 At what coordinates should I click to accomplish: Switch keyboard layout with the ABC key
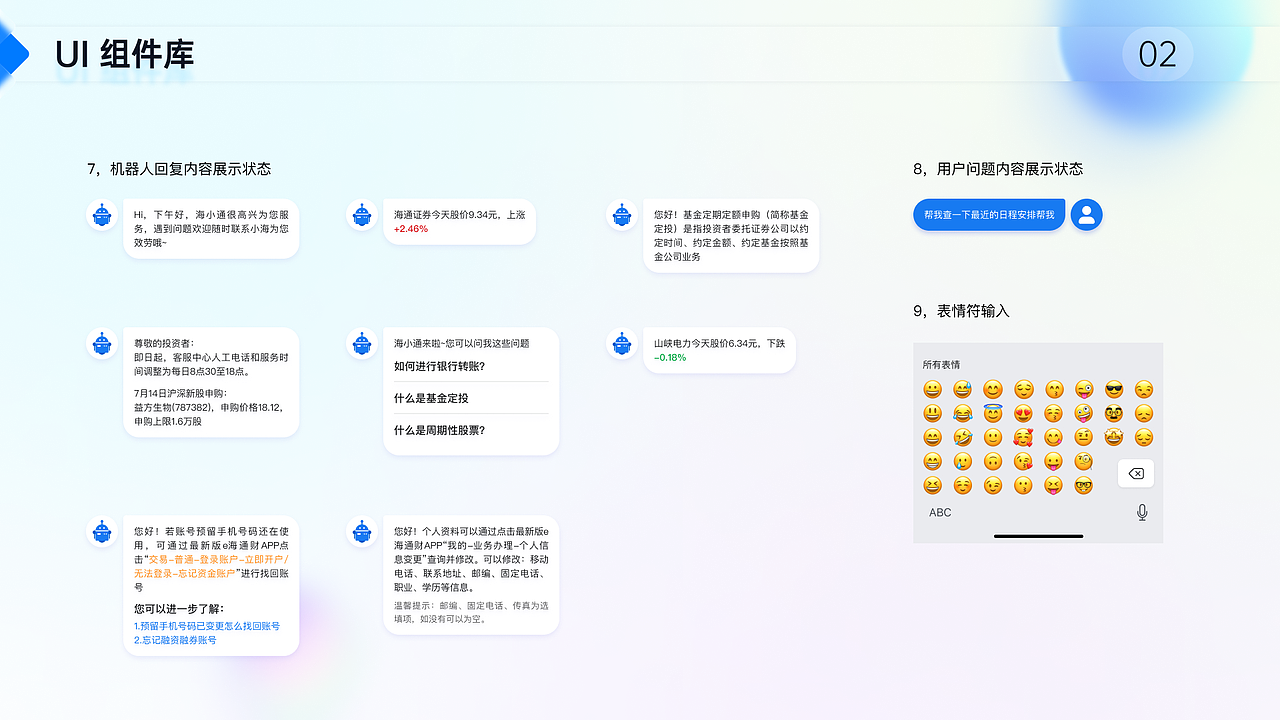(x=938, y=512)
